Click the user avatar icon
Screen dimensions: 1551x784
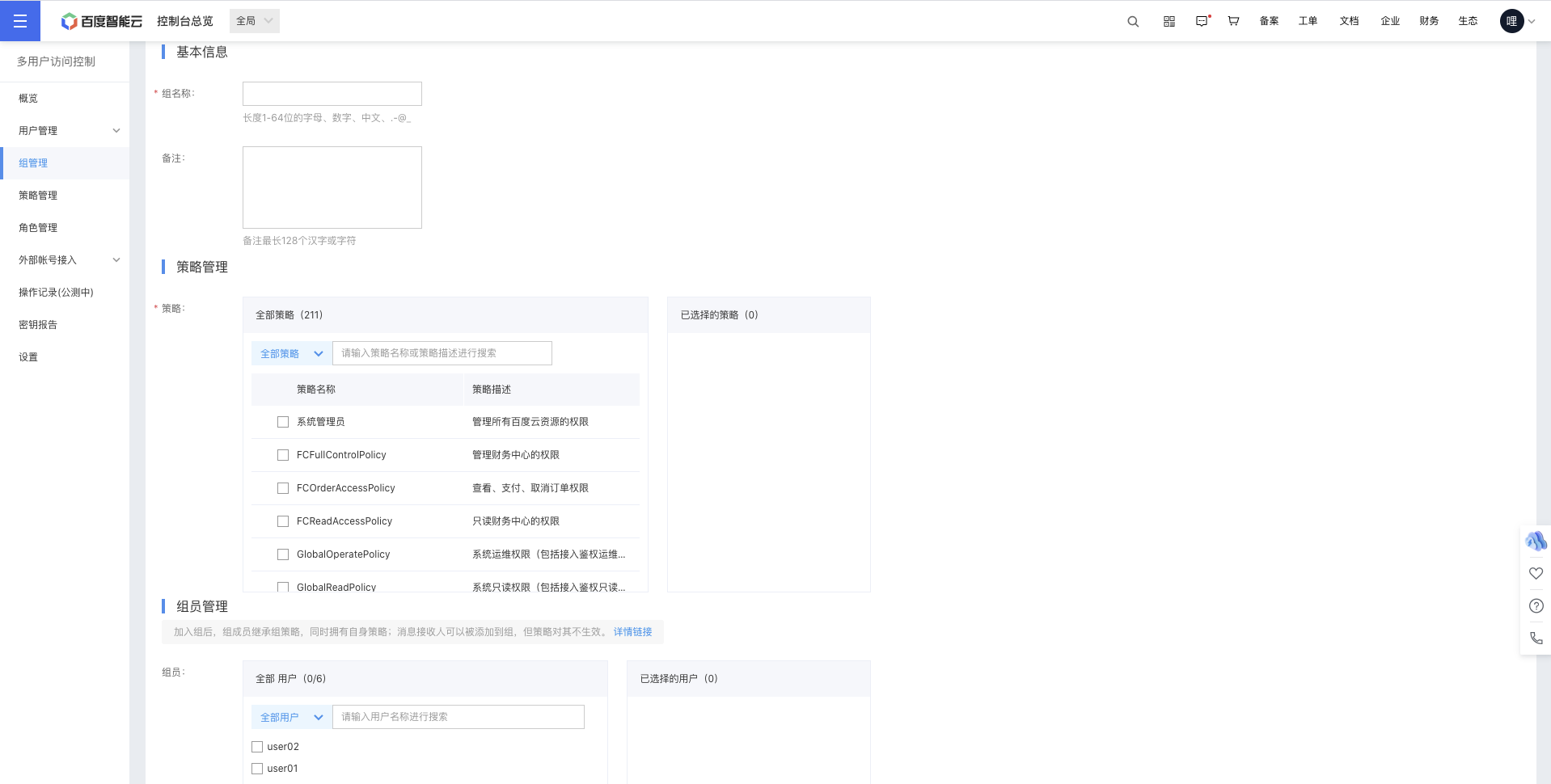click(1512, 21)
